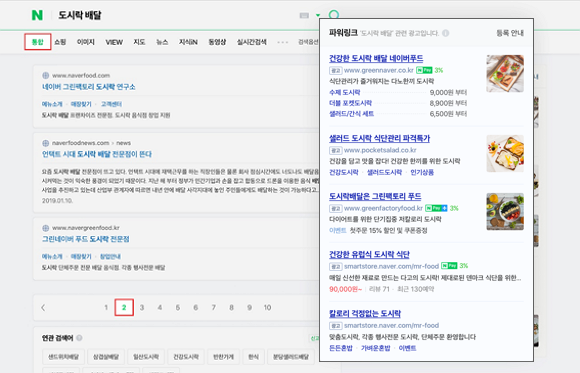Expand the green arrow dropdown beside search bar
580x373 pixels.
click(318, 16)
